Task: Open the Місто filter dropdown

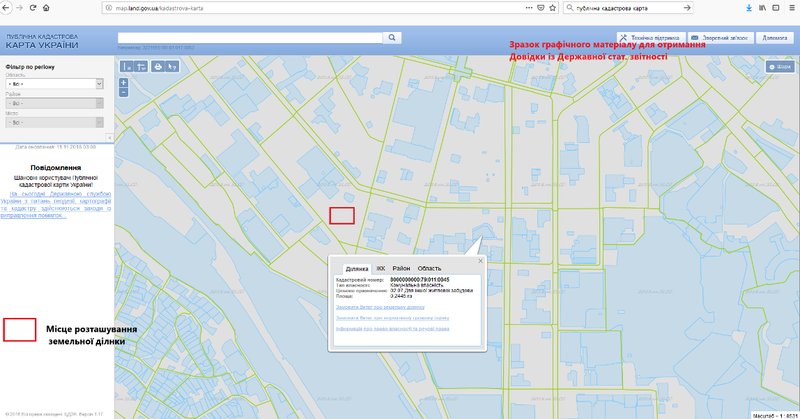Action: pos(55,122)
